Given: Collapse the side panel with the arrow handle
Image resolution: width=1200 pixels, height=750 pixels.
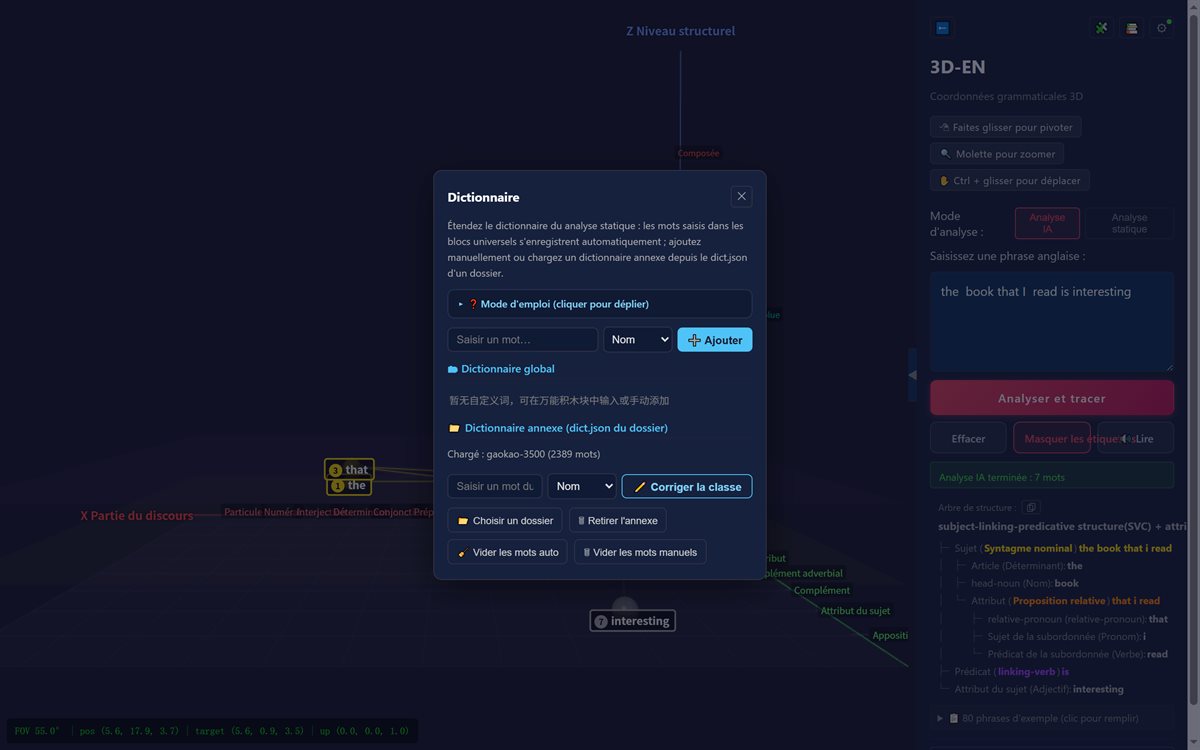Looking at the screenshot, I should (x=912, y=375).
